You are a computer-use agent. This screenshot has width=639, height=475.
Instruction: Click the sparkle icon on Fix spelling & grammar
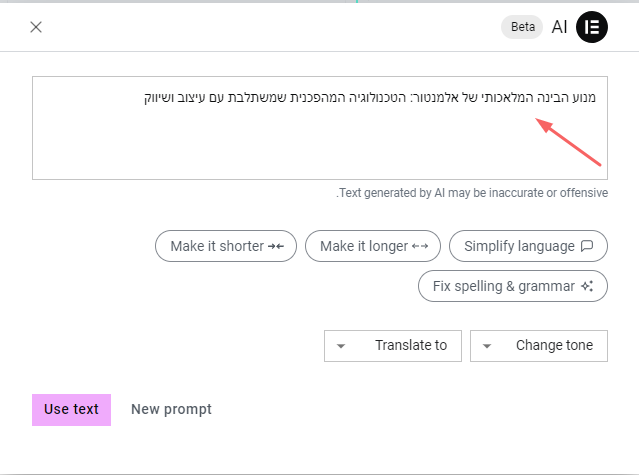587,286
